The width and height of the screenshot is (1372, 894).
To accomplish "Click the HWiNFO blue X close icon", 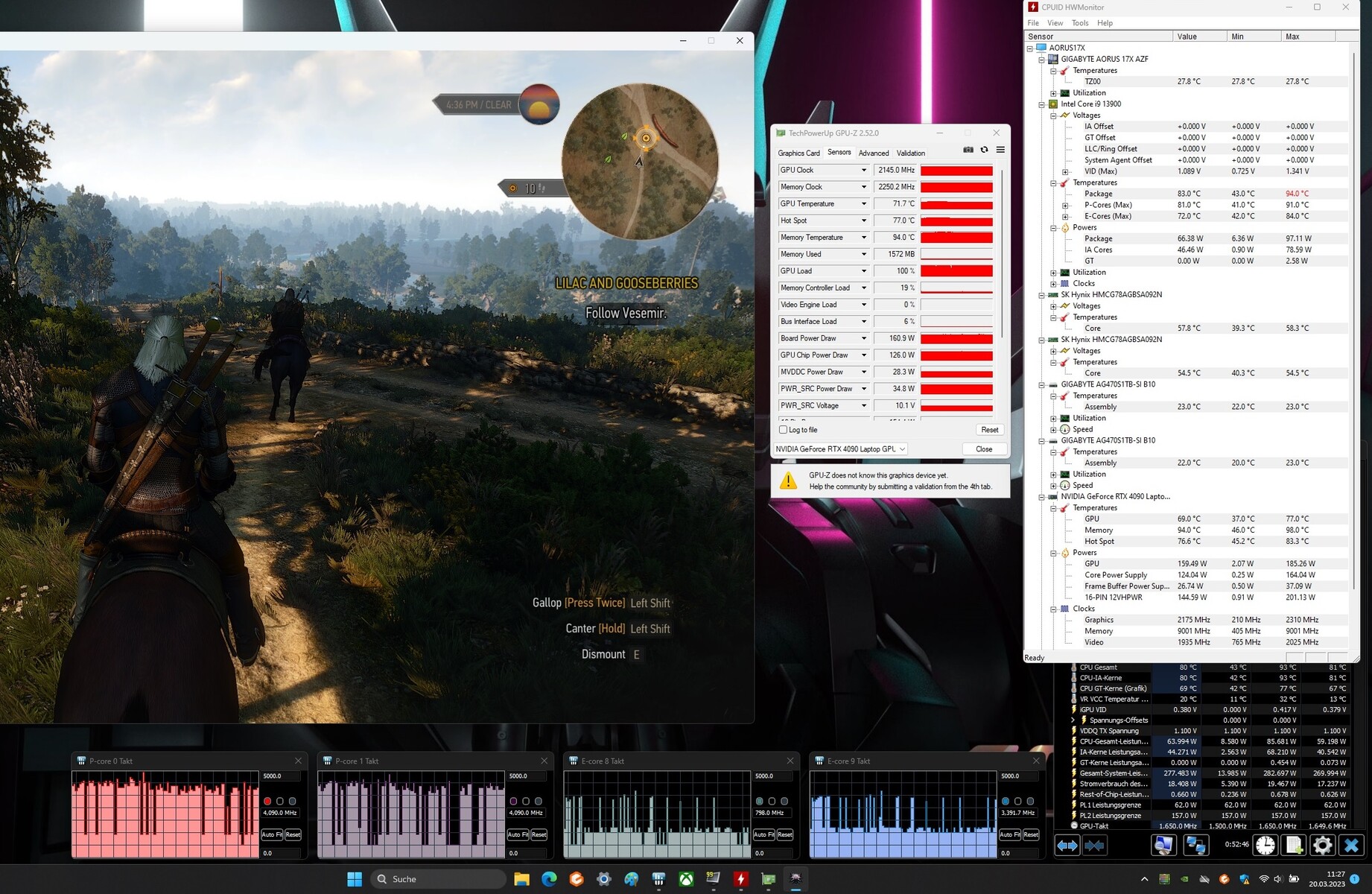I will click(x=1351, y=845).
